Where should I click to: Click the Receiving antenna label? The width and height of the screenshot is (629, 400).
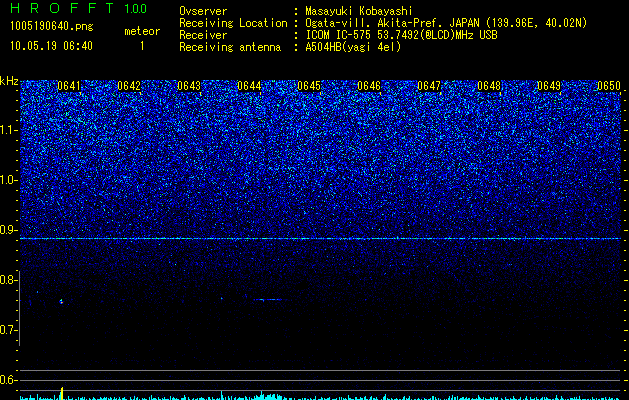230,47
